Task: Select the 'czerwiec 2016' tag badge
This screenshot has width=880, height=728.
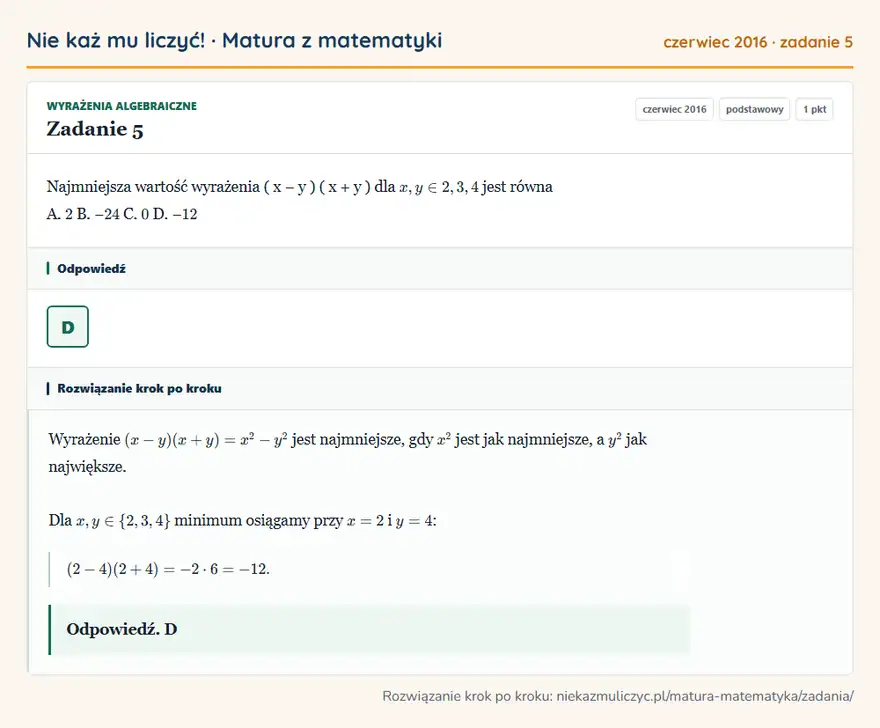Action: tap(674, 109)
